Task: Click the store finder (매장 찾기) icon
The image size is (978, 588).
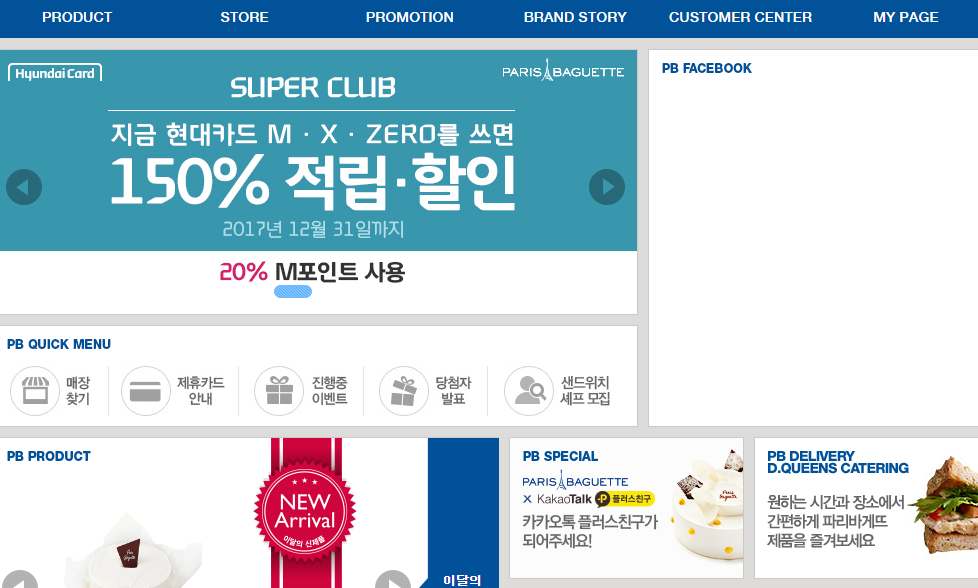Action: (35, 391)
